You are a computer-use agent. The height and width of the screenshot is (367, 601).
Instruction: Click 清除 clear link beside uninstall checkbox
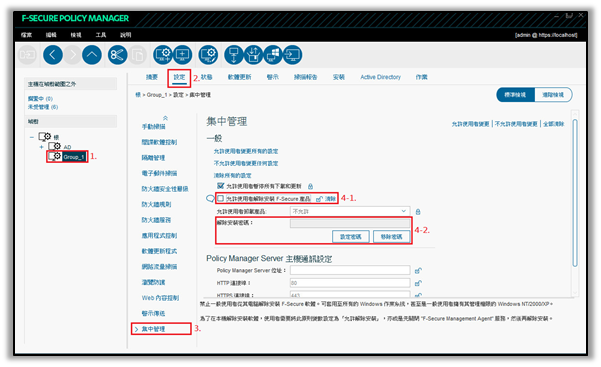(330, 199)
